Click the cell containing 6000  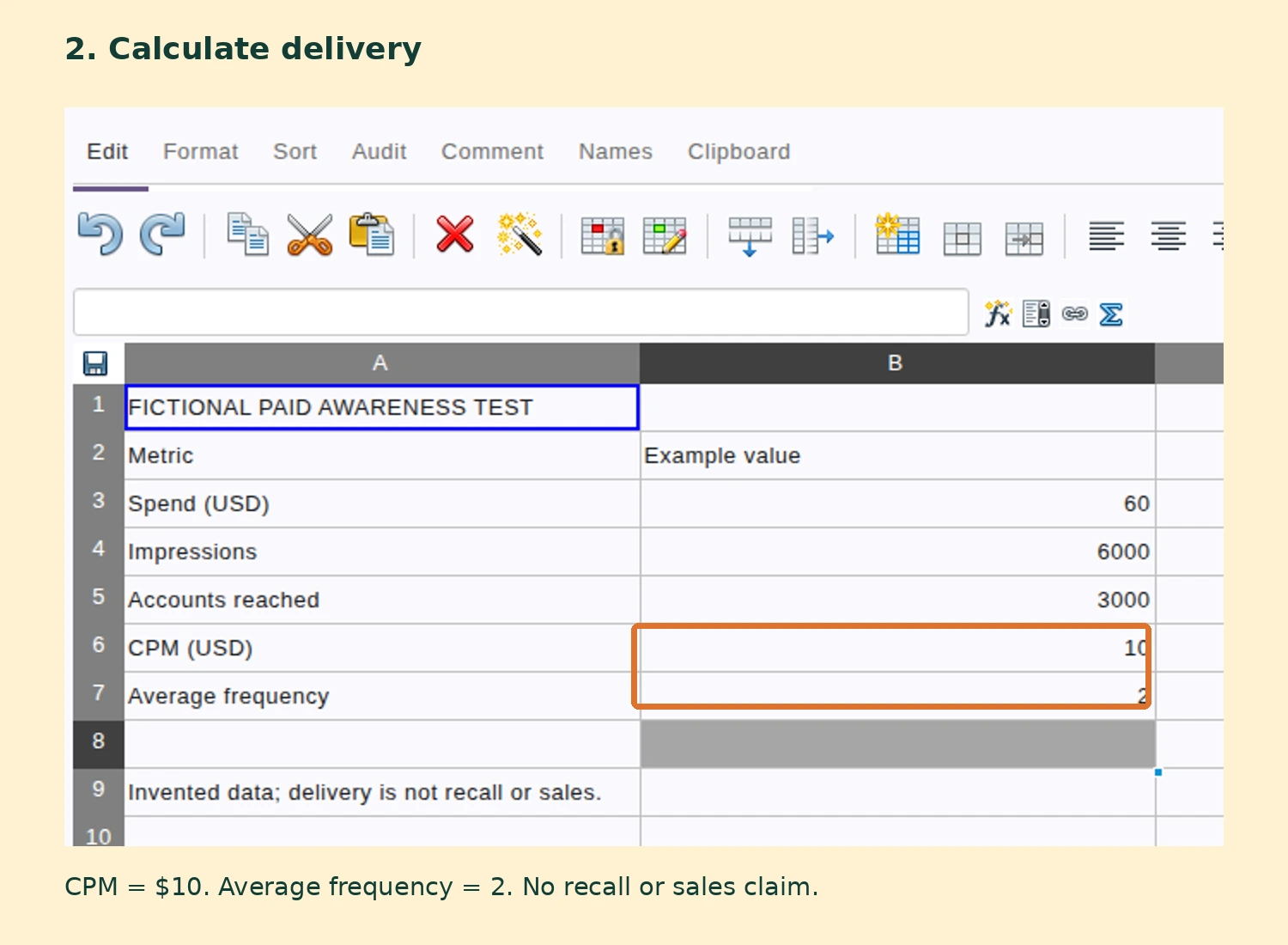[897, 552]
